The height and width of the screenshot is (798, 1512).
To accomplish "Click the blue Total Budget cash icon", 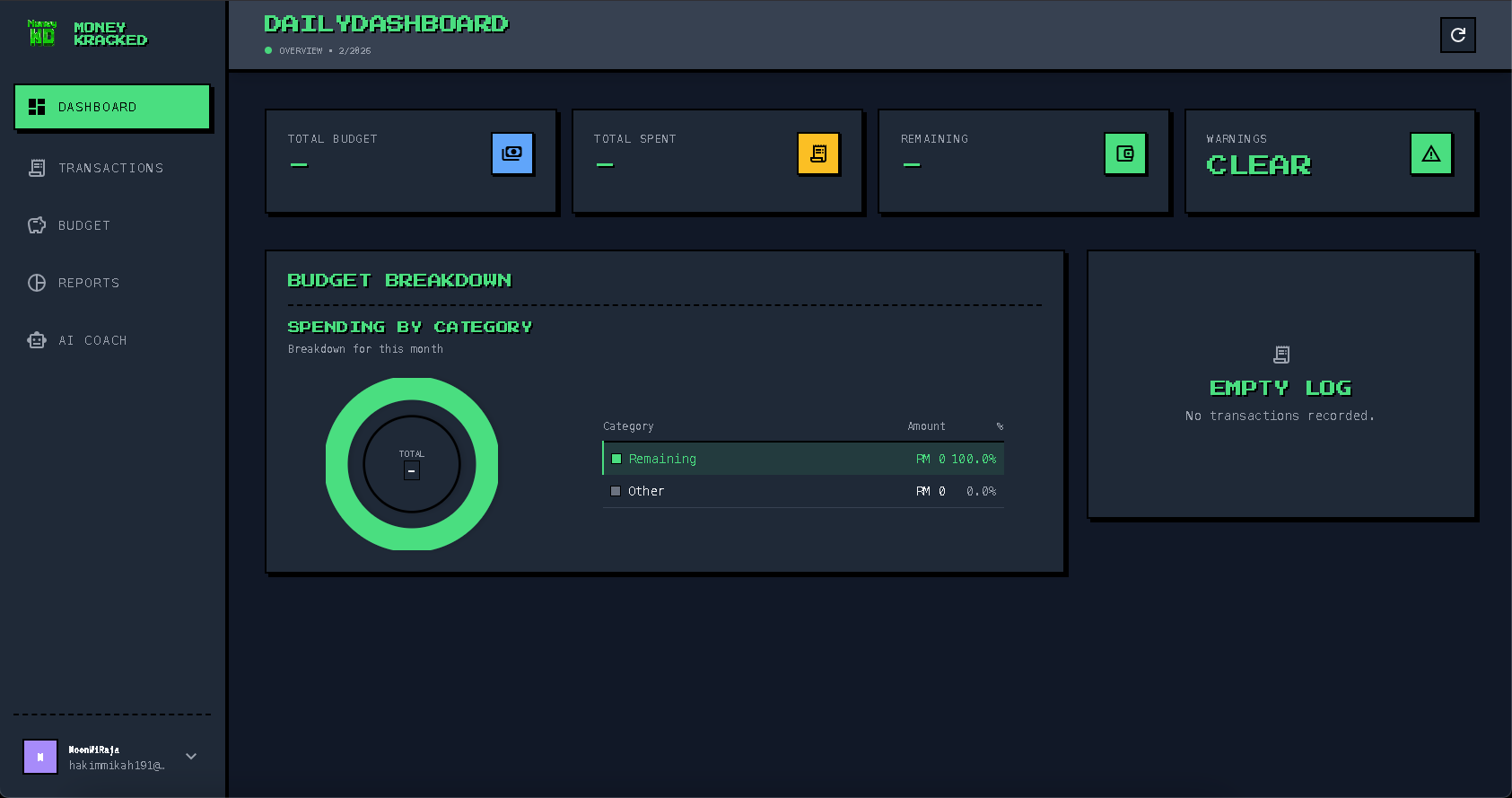I will pos(512,153).
